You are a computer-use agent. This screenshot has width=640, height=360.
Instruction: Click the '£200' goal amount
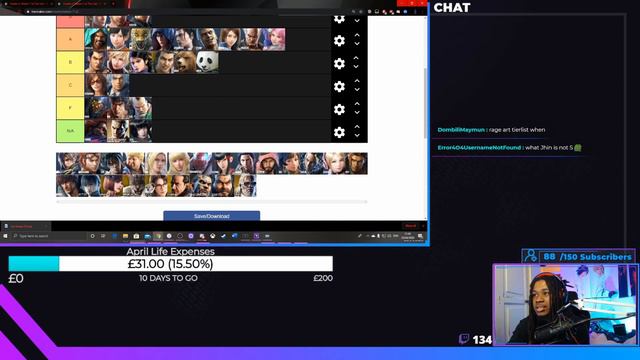pos(323,278)
